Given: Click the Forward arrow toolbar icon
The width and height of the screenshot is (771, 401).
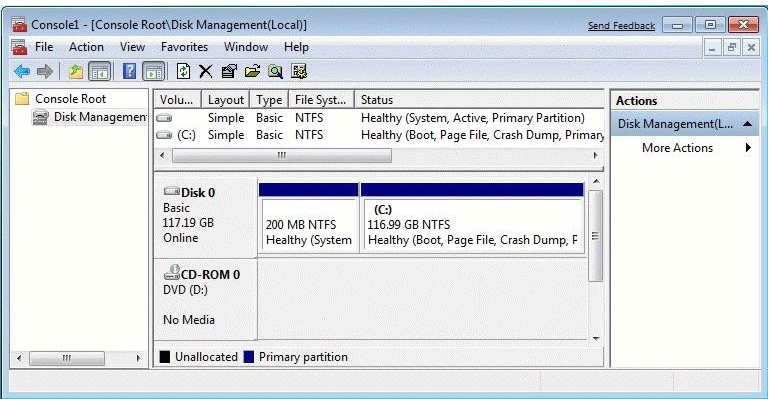Looking at the screenshot, I should pos(45,72).
